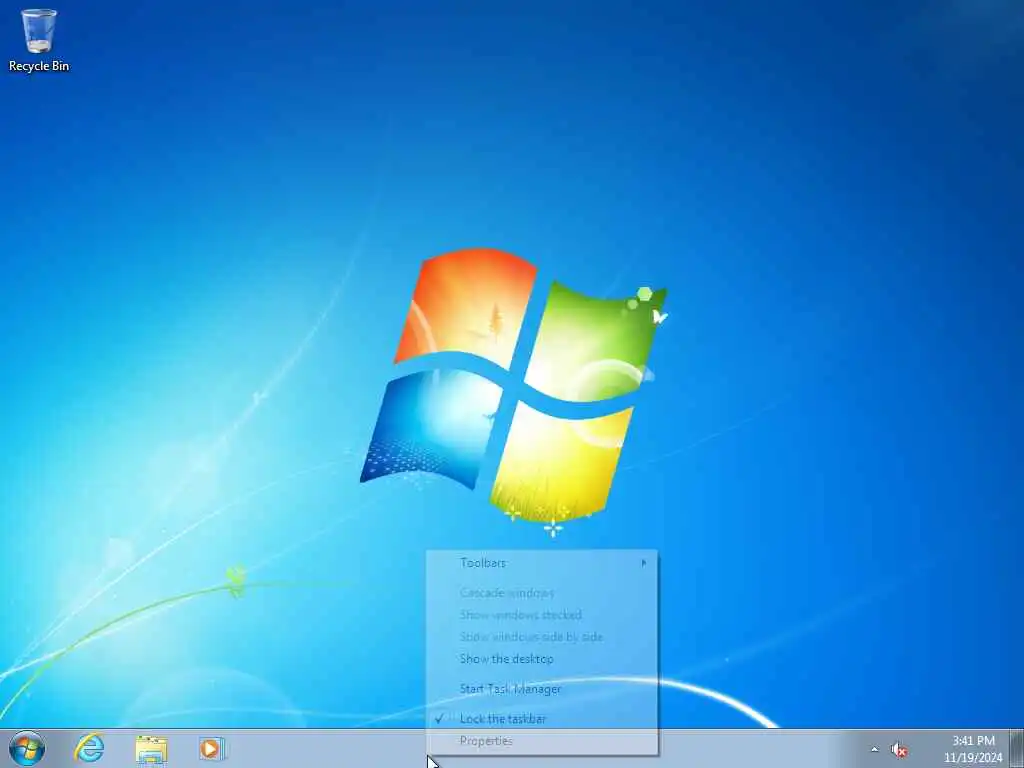This screenshot has width=1024, height=768.
Task: Launch Internet Explorer from the taskbar
Action: pos(89,748)
